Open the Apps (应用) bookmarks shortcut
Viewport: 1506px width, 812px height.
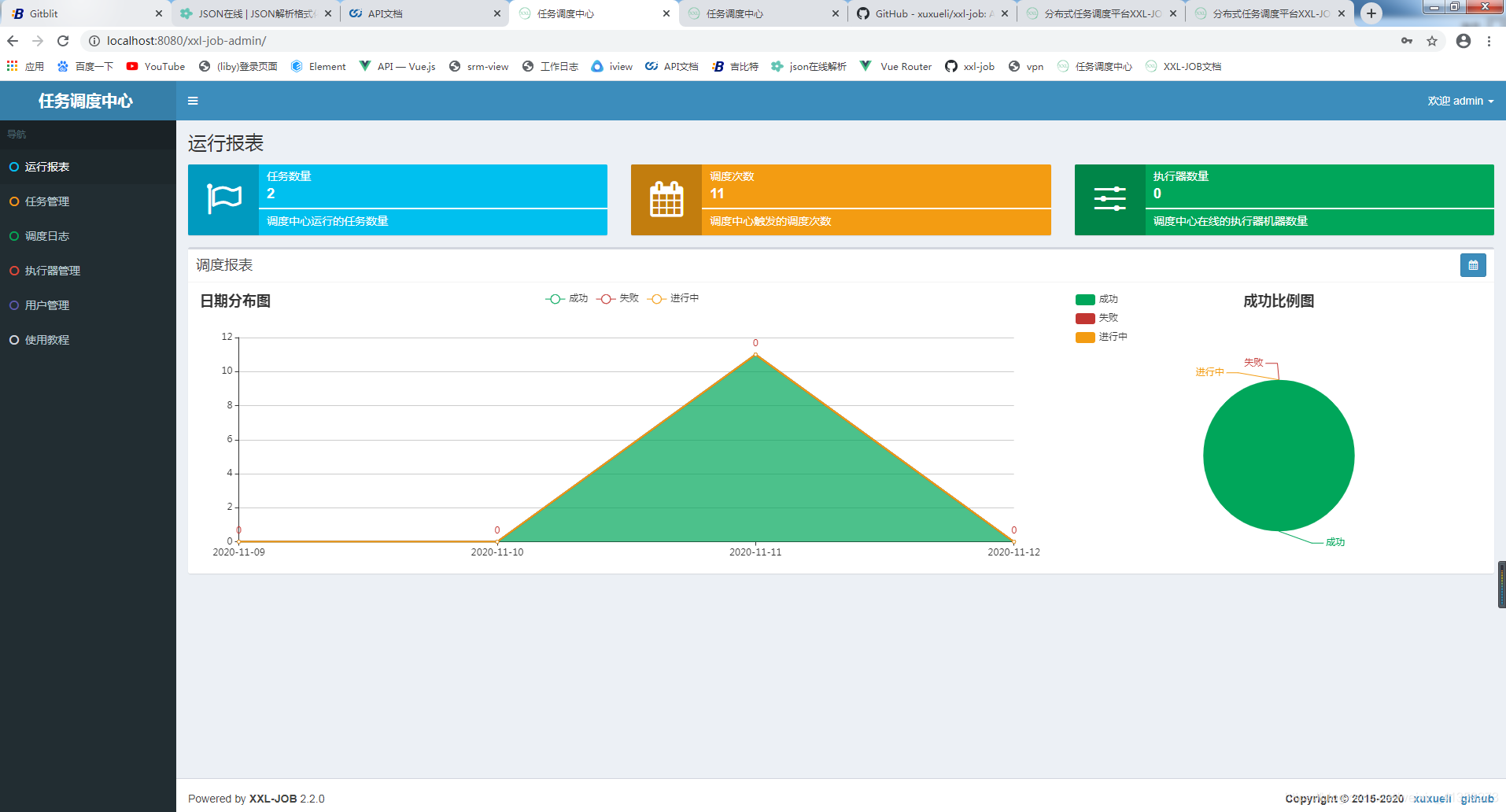point(25,67)
